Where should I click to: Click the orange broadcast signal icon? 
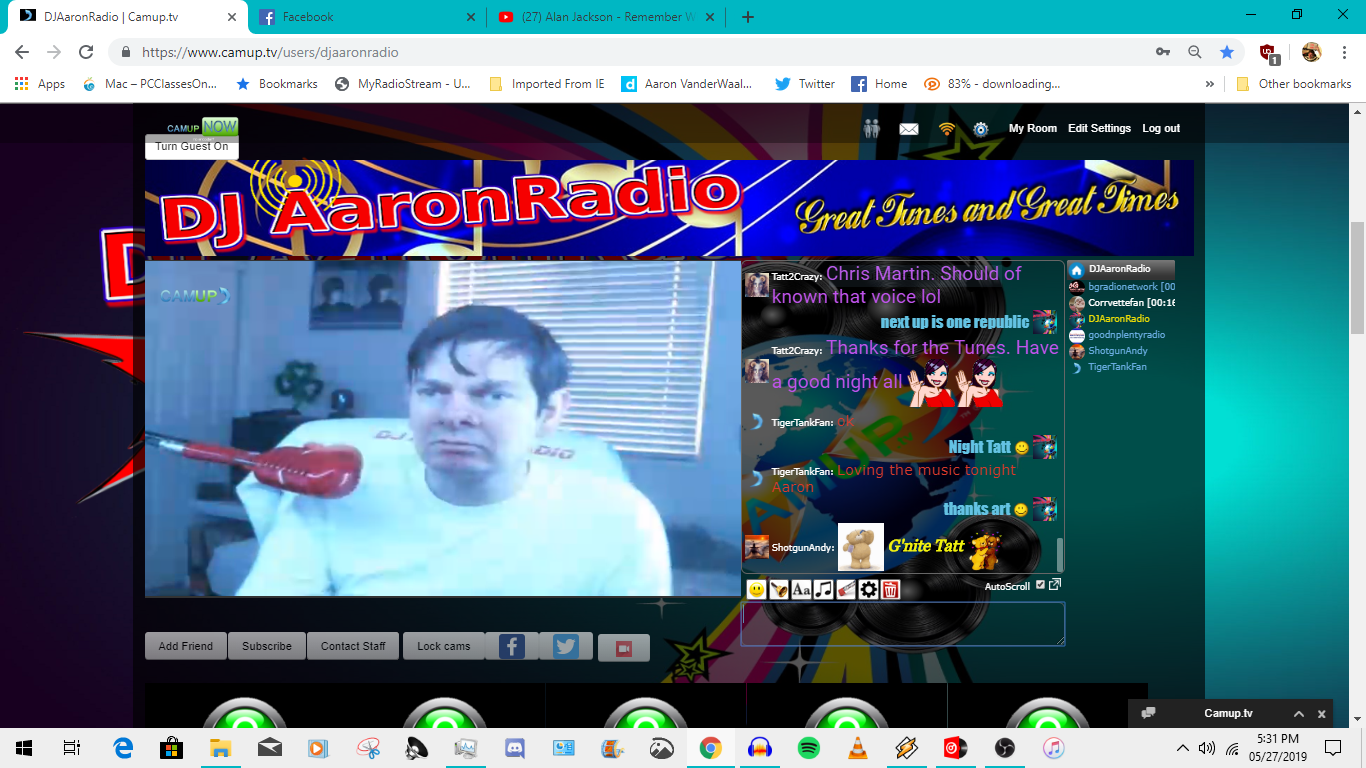[x=946, y=129]
